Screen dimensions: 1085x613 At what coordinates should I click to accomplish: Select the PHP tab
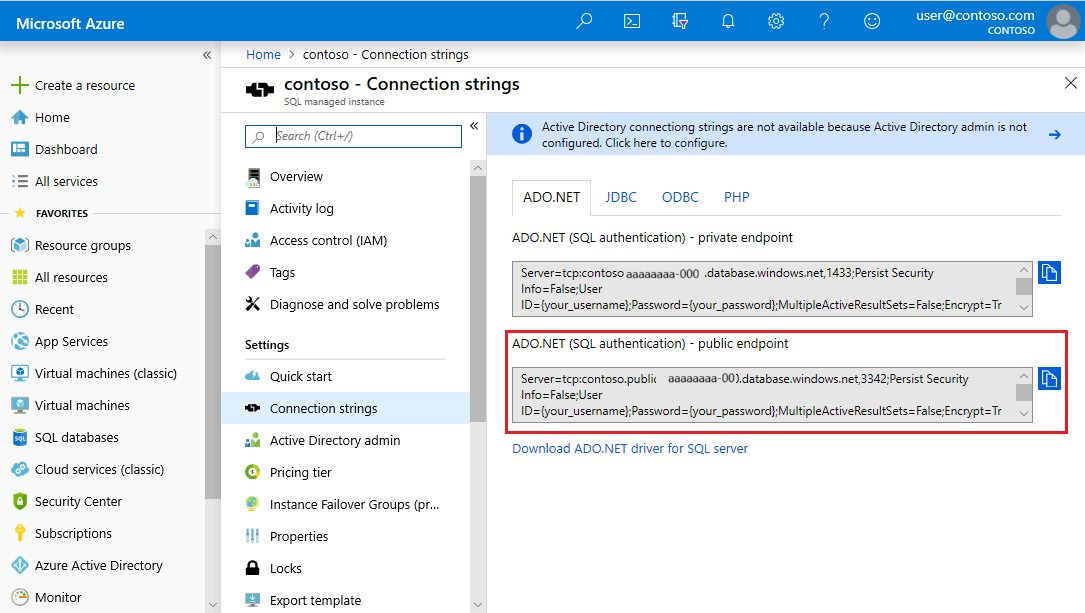point(737,197)
